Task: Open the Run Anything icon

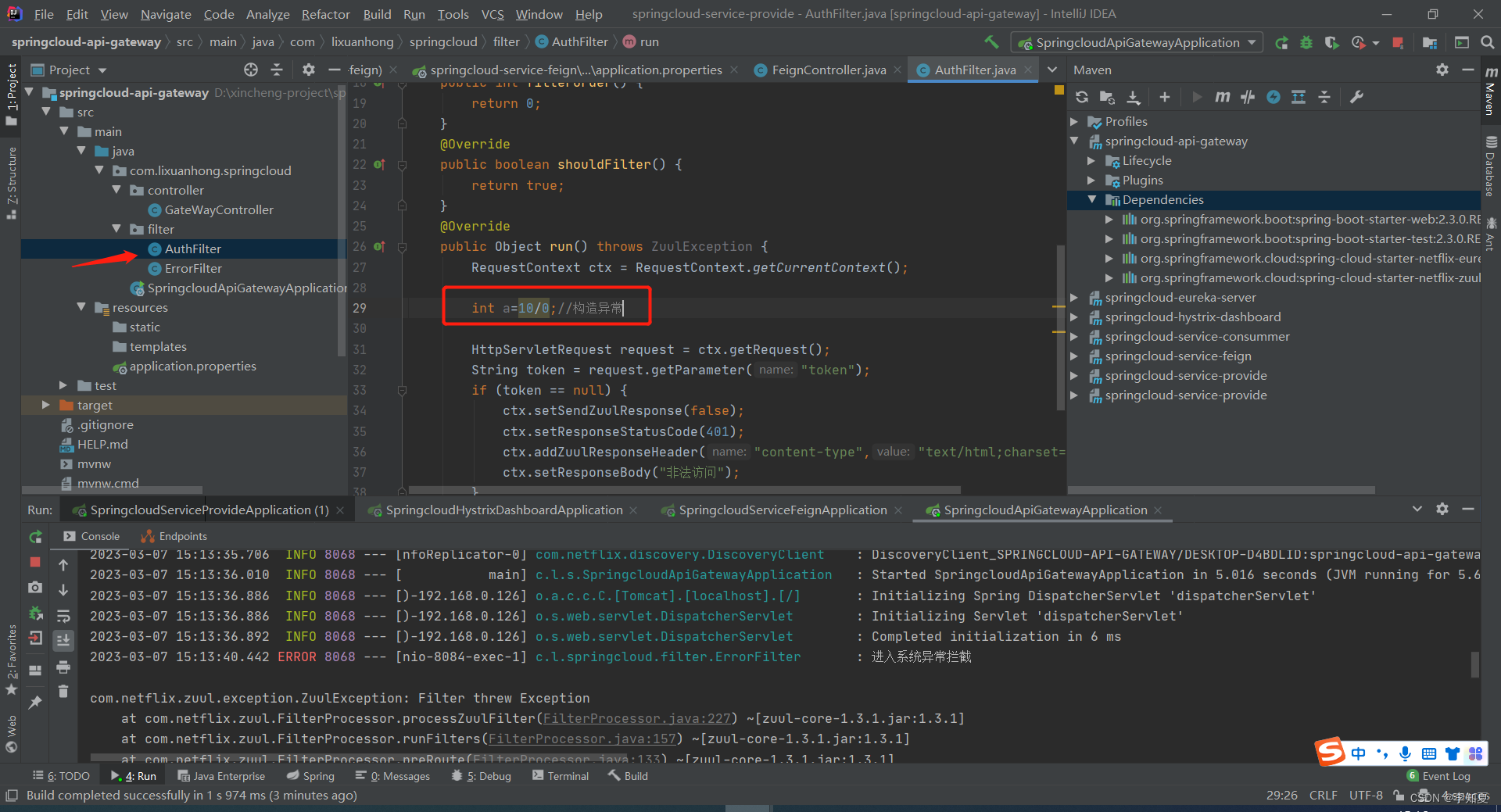Action: click(1461, 42)
